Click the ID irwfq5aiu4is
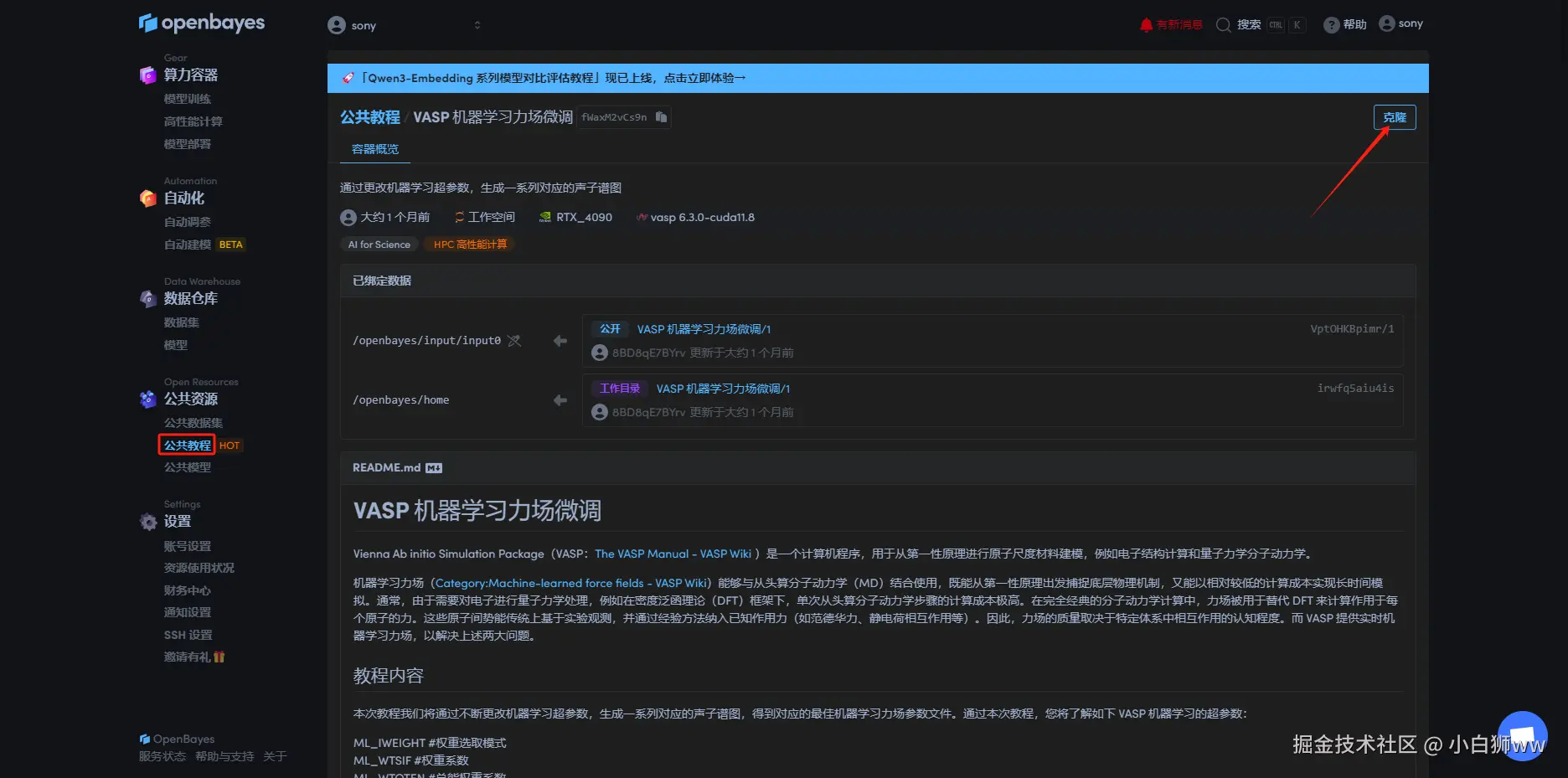Image resolution: width=1568 pixels, height=778 pixels. coord(1355,389)
